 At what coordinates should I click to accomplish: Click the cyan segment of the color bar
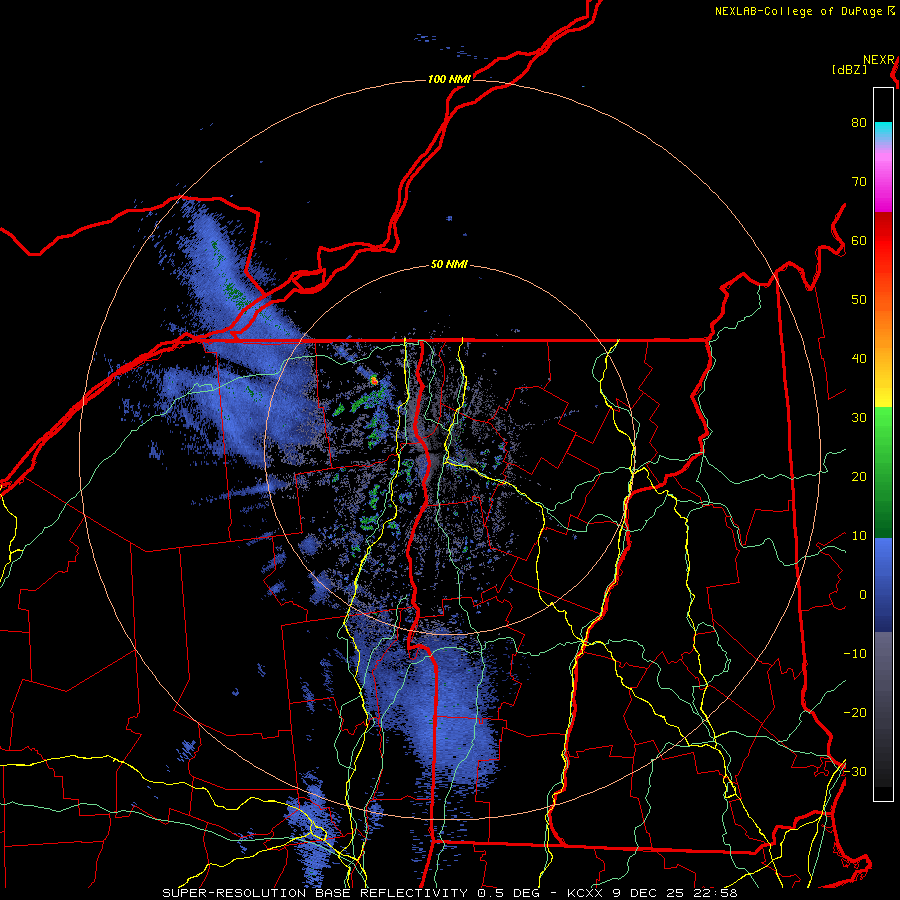pos(883,131)
